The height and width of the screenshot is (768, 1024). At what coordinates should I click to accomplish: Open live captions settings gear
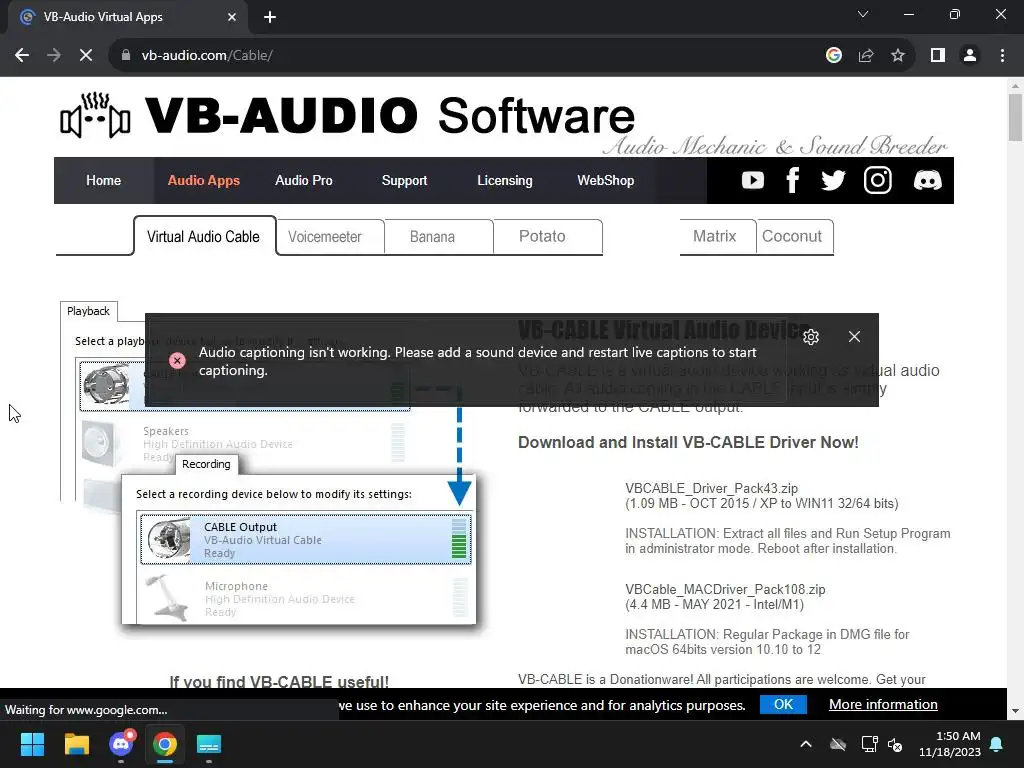pyautogui.click(x=810, y=337)
